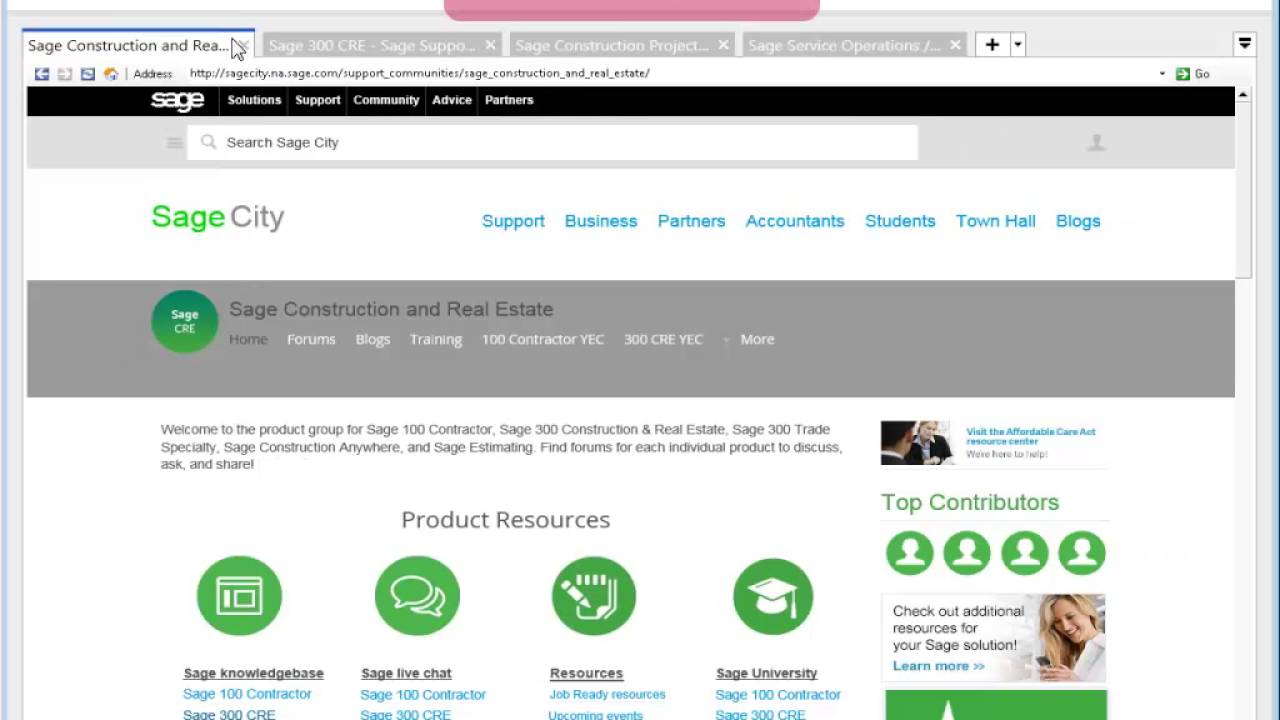The image size is (1280, 720).
Task: Open the hamburger menu beside search box
Action: pos(175,143)
